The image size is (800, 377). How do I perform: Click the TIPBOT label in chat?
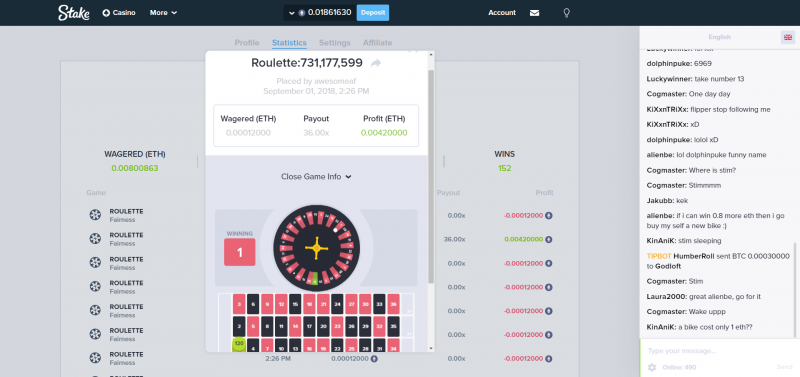[x=659, y=256]
